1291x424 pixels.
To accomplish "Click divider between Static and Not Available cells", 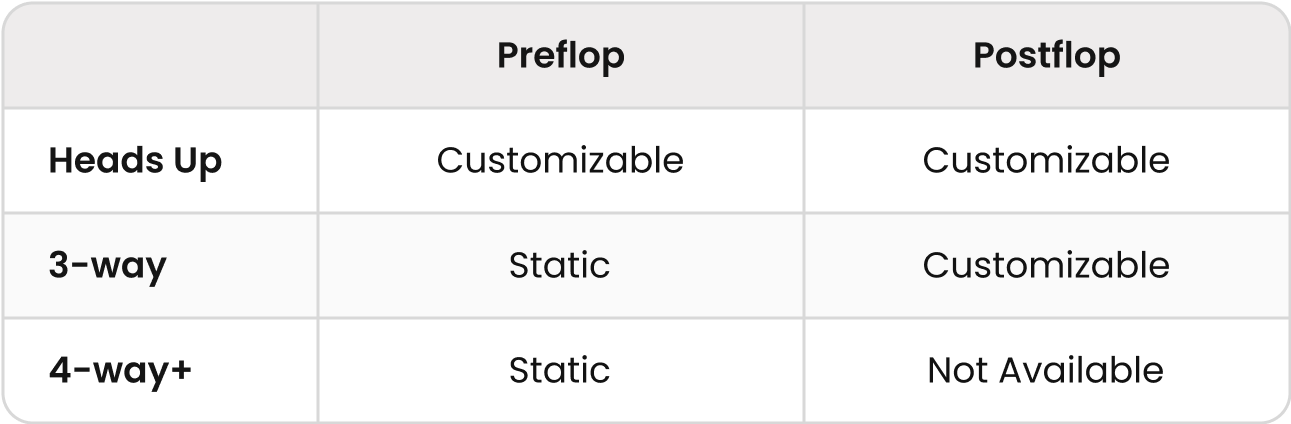I will pyautogui.click(x=804, y=370).
